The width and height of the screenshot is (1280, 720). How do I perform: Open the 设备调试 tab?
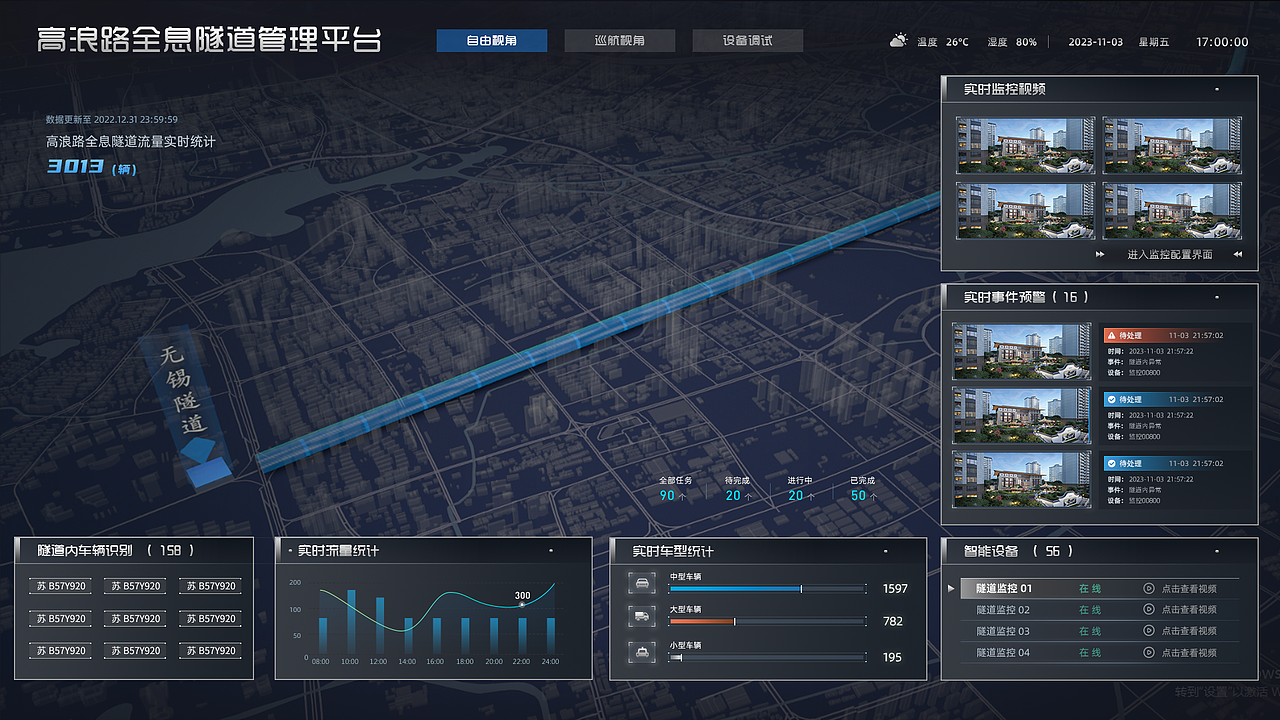tap(747, 41)
